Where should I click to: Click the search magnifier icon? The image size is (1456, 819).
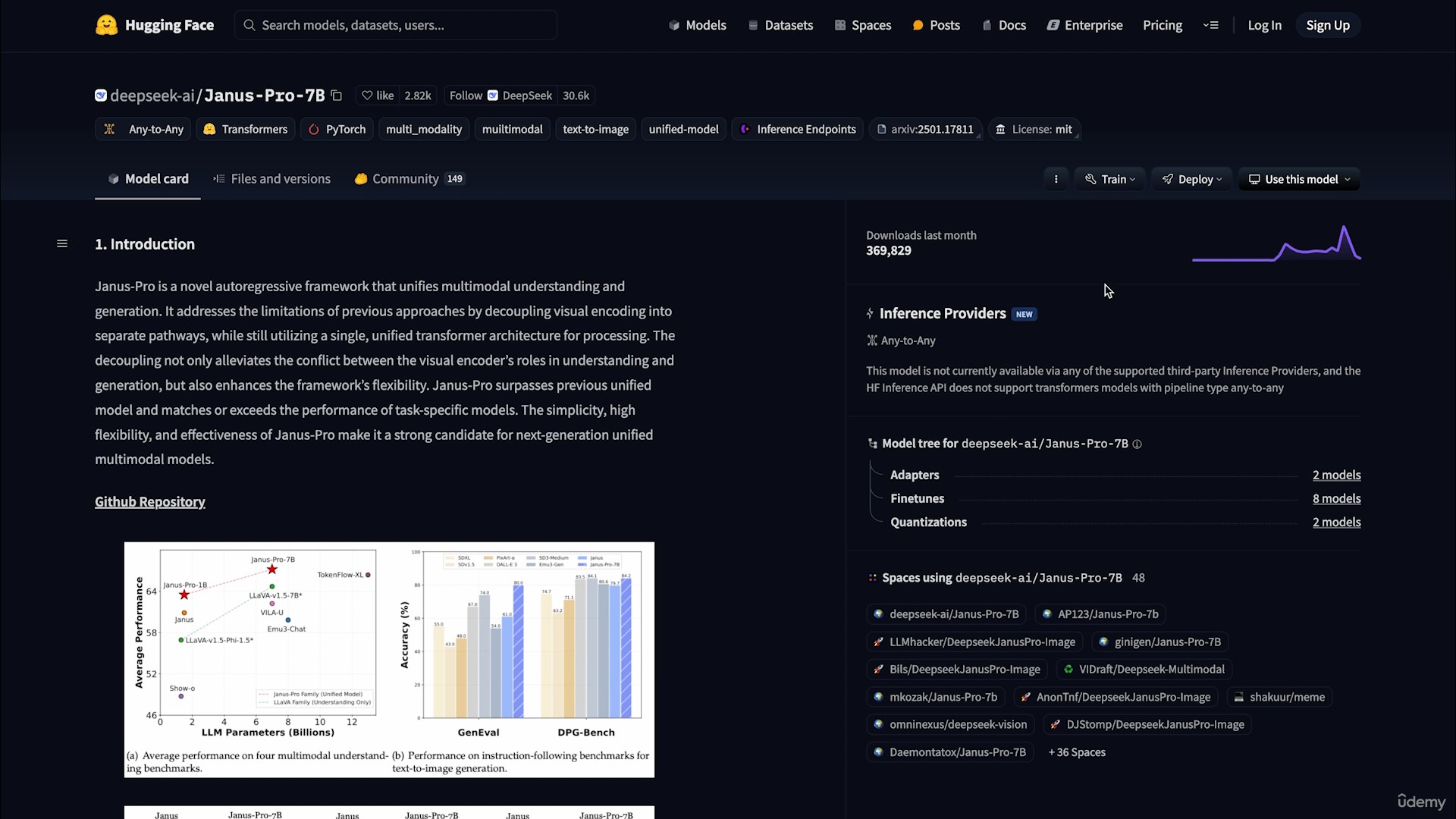(249, 25)
